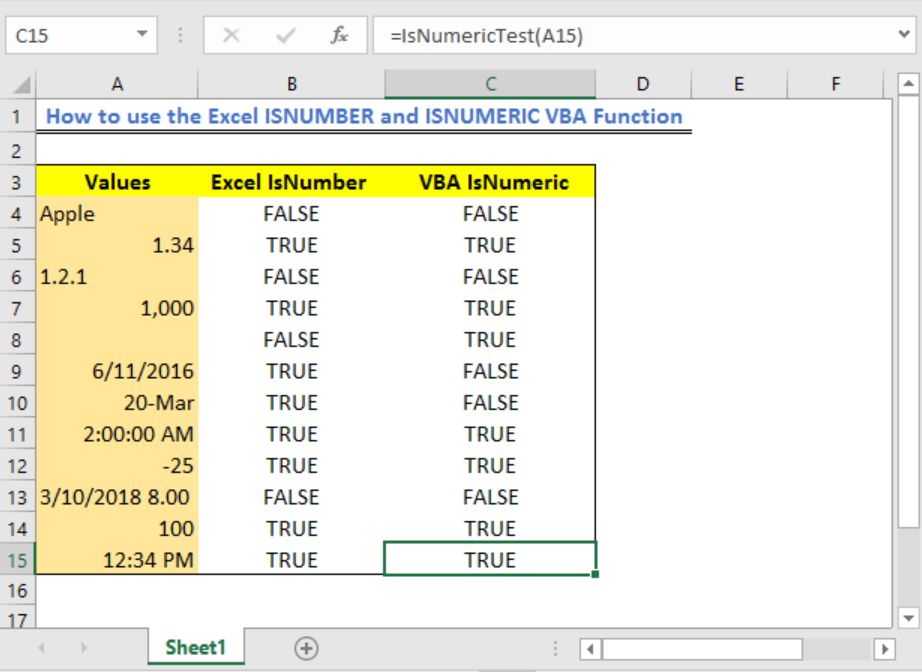Click the Insert Function fx icon
The image size is (922, 672).
click(339, 35)
